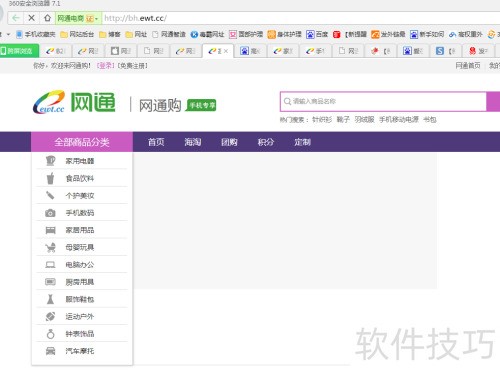Search hot keyword 靴子

click(x=343, y=119)
